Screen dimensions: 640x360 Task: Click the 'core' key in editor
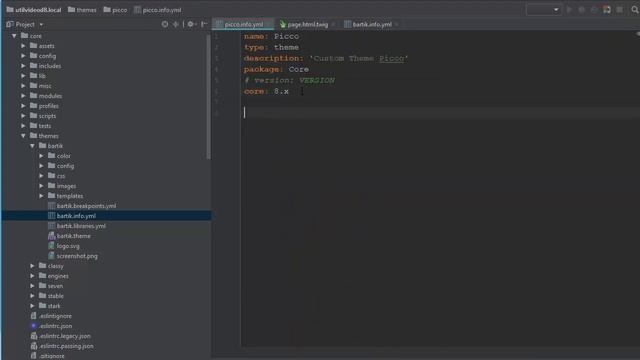click(x=253, y=91)
